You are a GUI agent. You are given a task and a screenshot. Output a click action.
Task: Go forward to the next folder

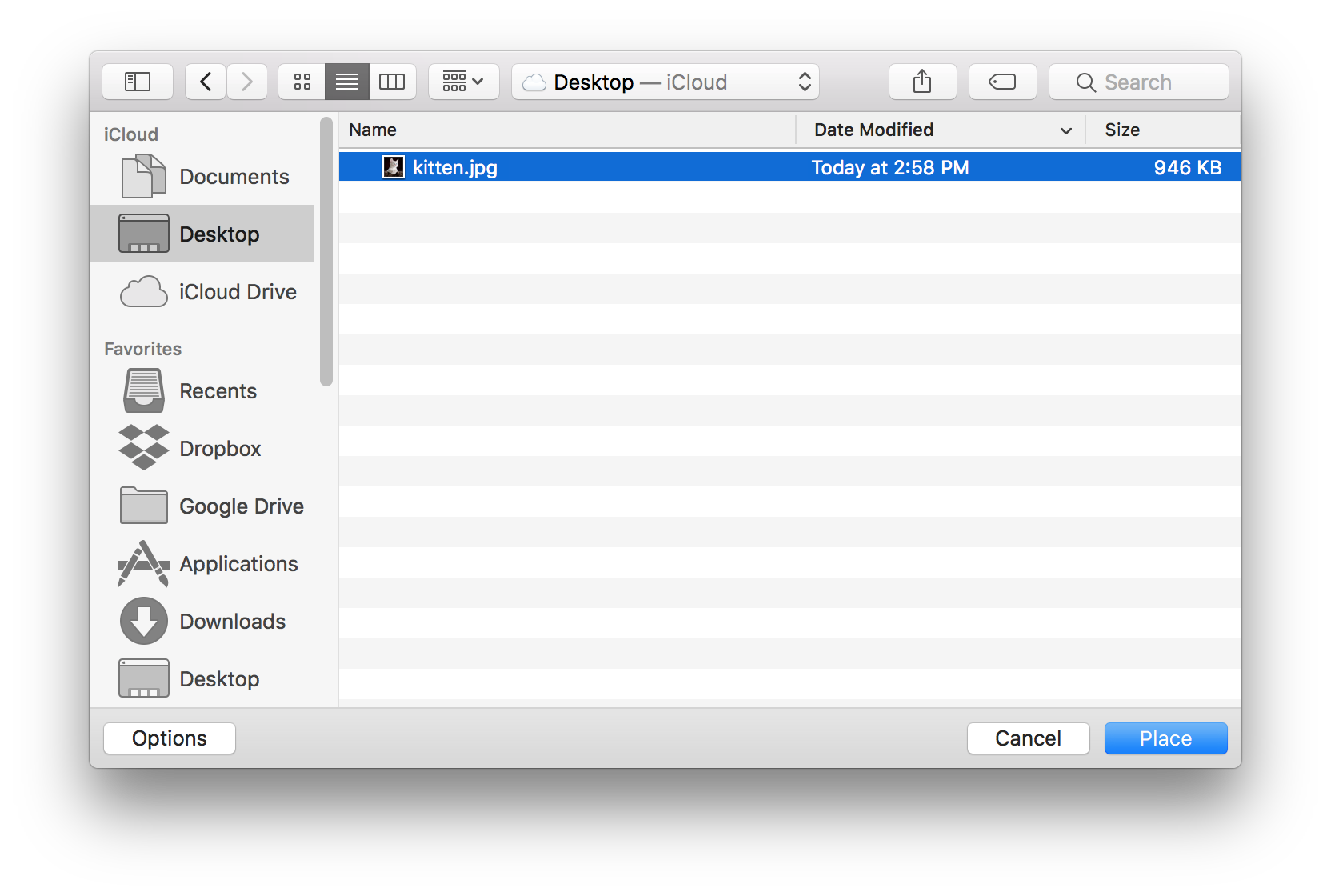[247, 82]
